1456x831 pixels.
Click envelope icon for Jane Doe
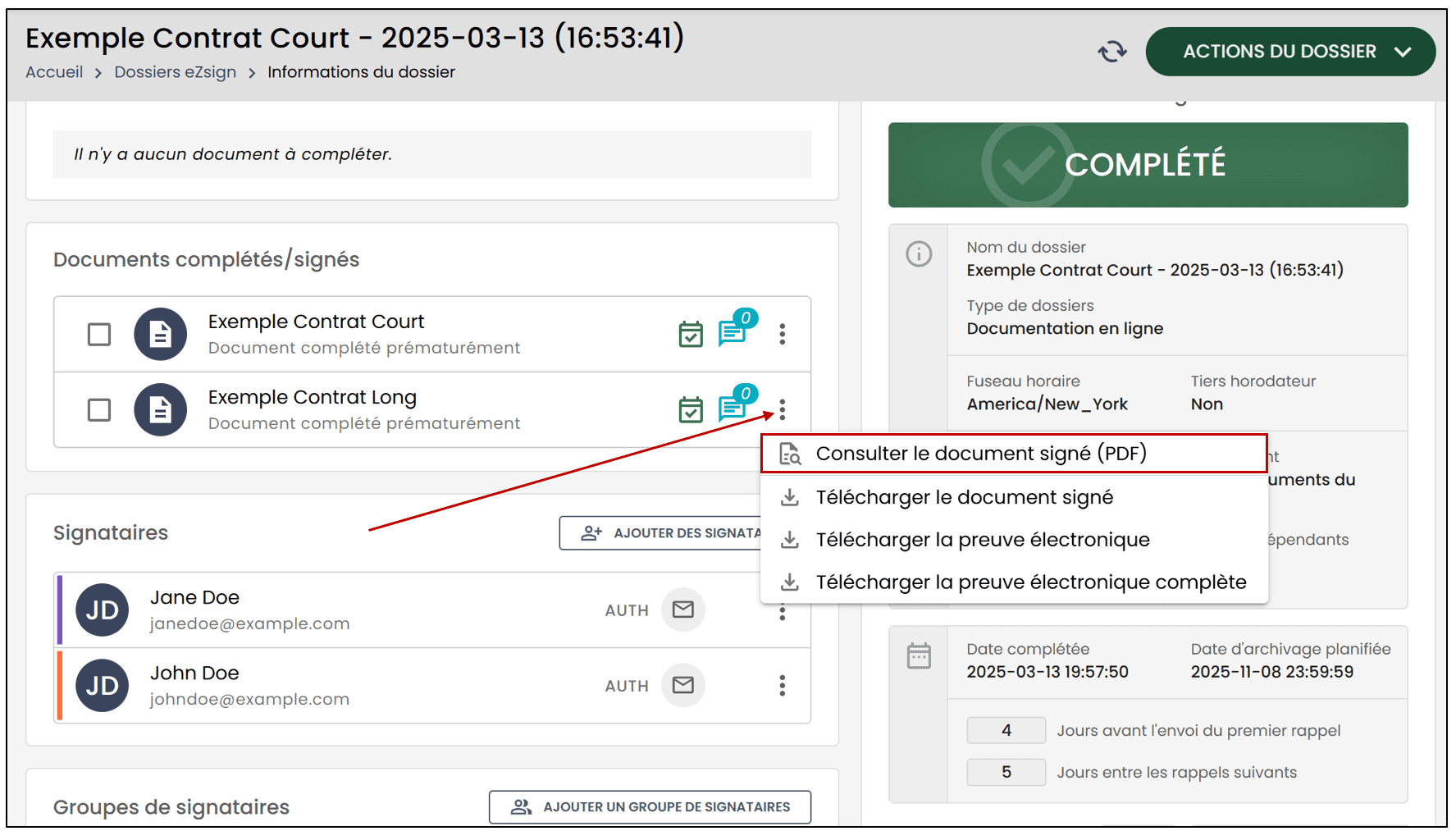[x=682, y=610]
